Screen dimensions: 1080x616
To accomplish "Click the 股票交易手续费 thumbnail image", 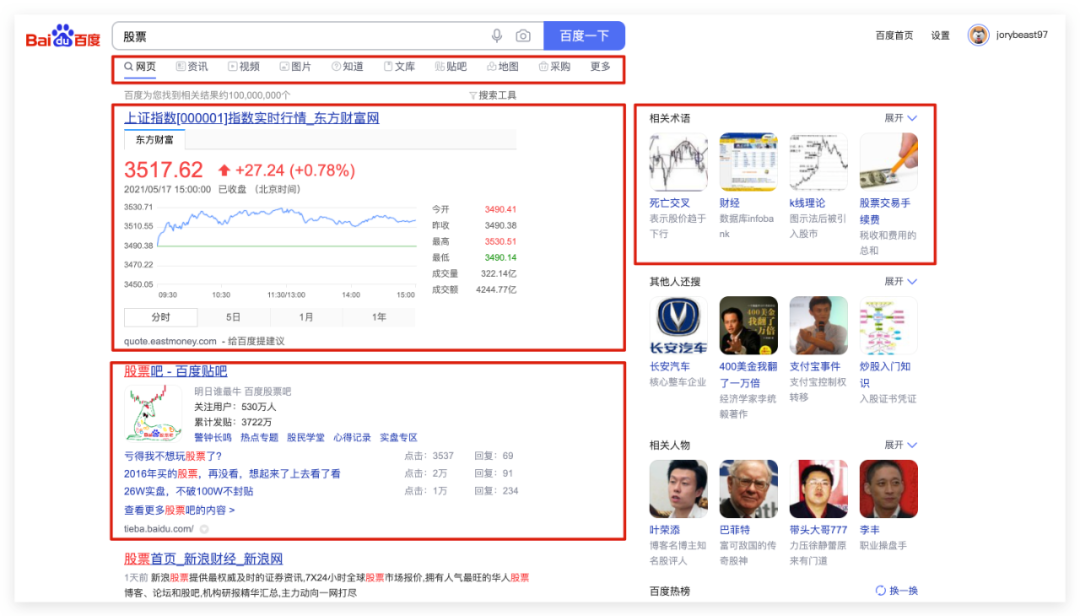I will click(889, 162).
